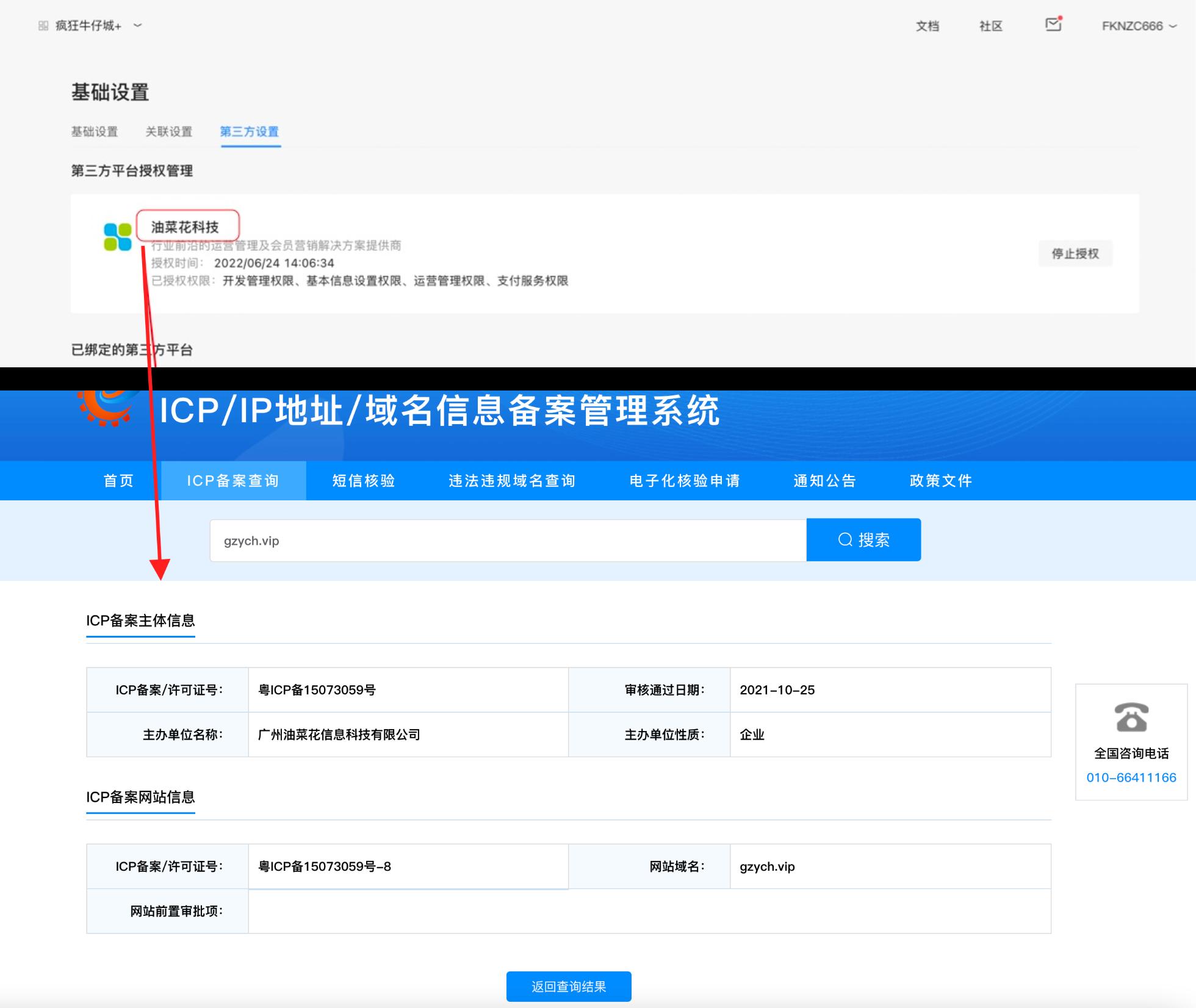The image size is (1196, 1008).
Task: Expand the 疯狂牛仔城+ account switcher chevron
Action: click(138, 26)
